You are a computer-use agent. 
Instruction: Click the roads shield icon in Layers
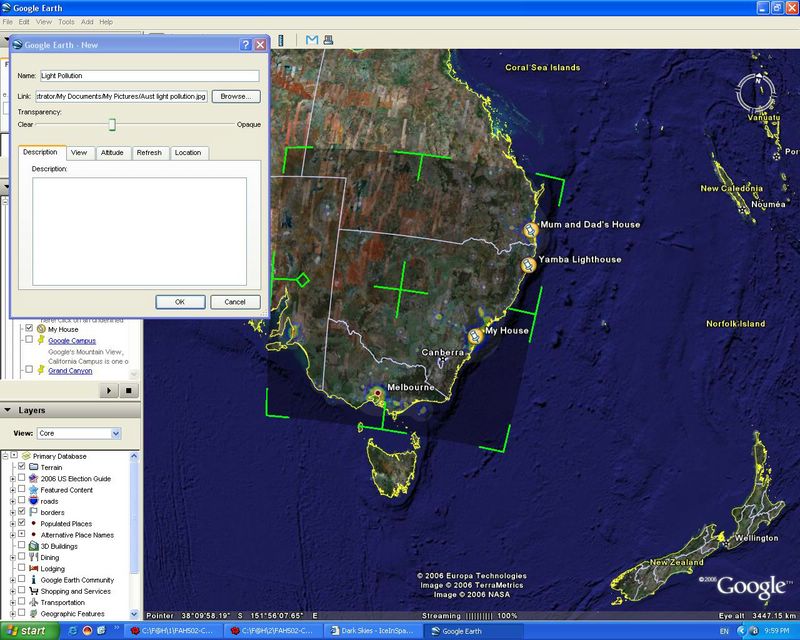coord(34,500)
